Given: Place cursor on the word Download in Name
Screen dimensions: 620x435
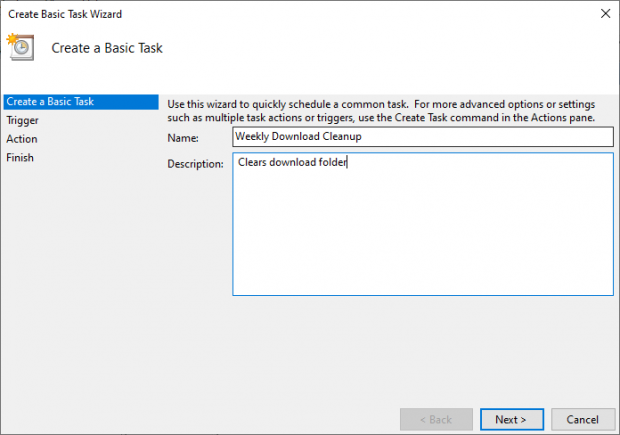Looking at the screenshot, I should click(x=295, y=136).
